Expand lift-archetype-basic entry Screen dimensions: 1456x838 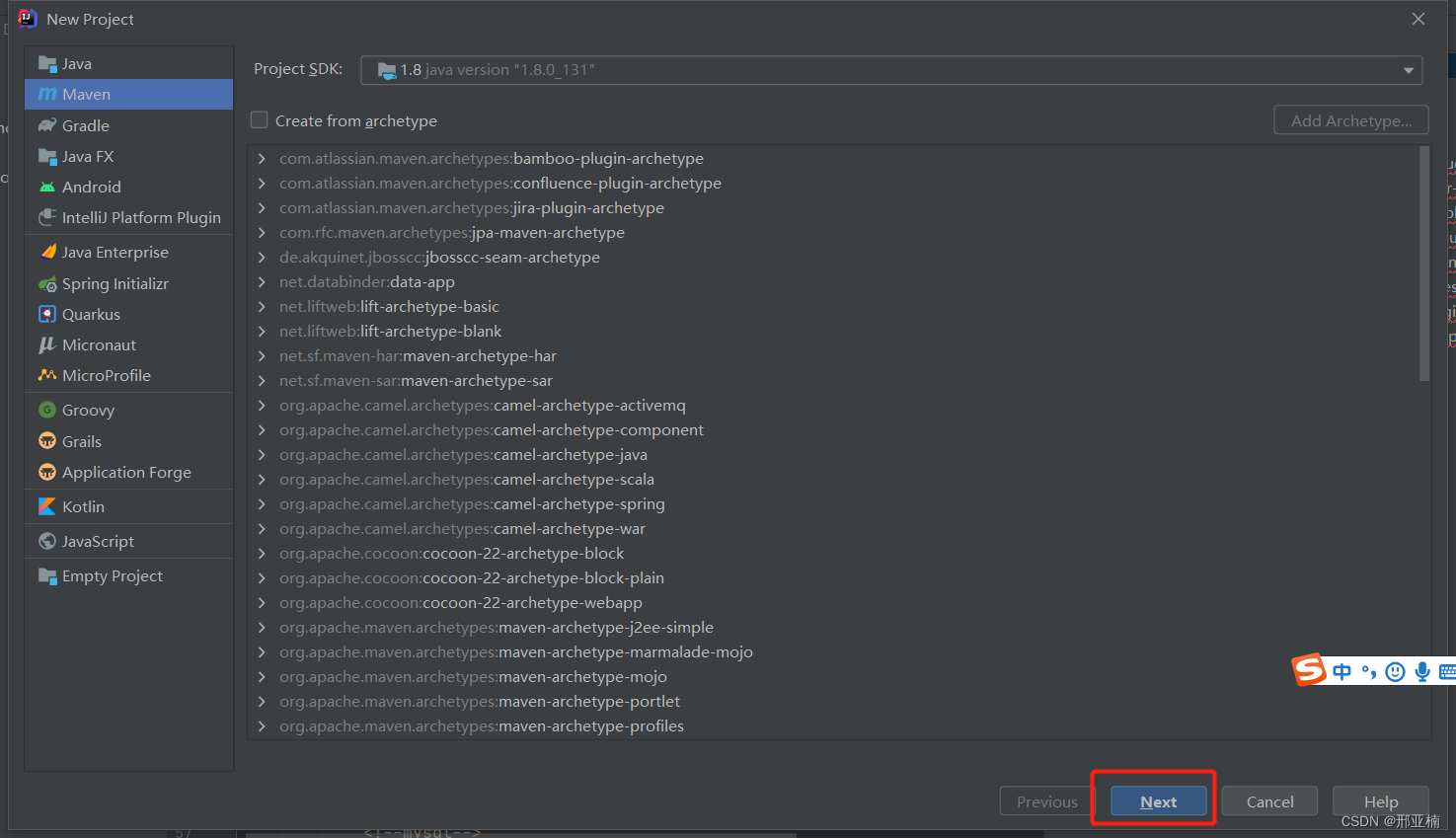click(x=262, y=307)
